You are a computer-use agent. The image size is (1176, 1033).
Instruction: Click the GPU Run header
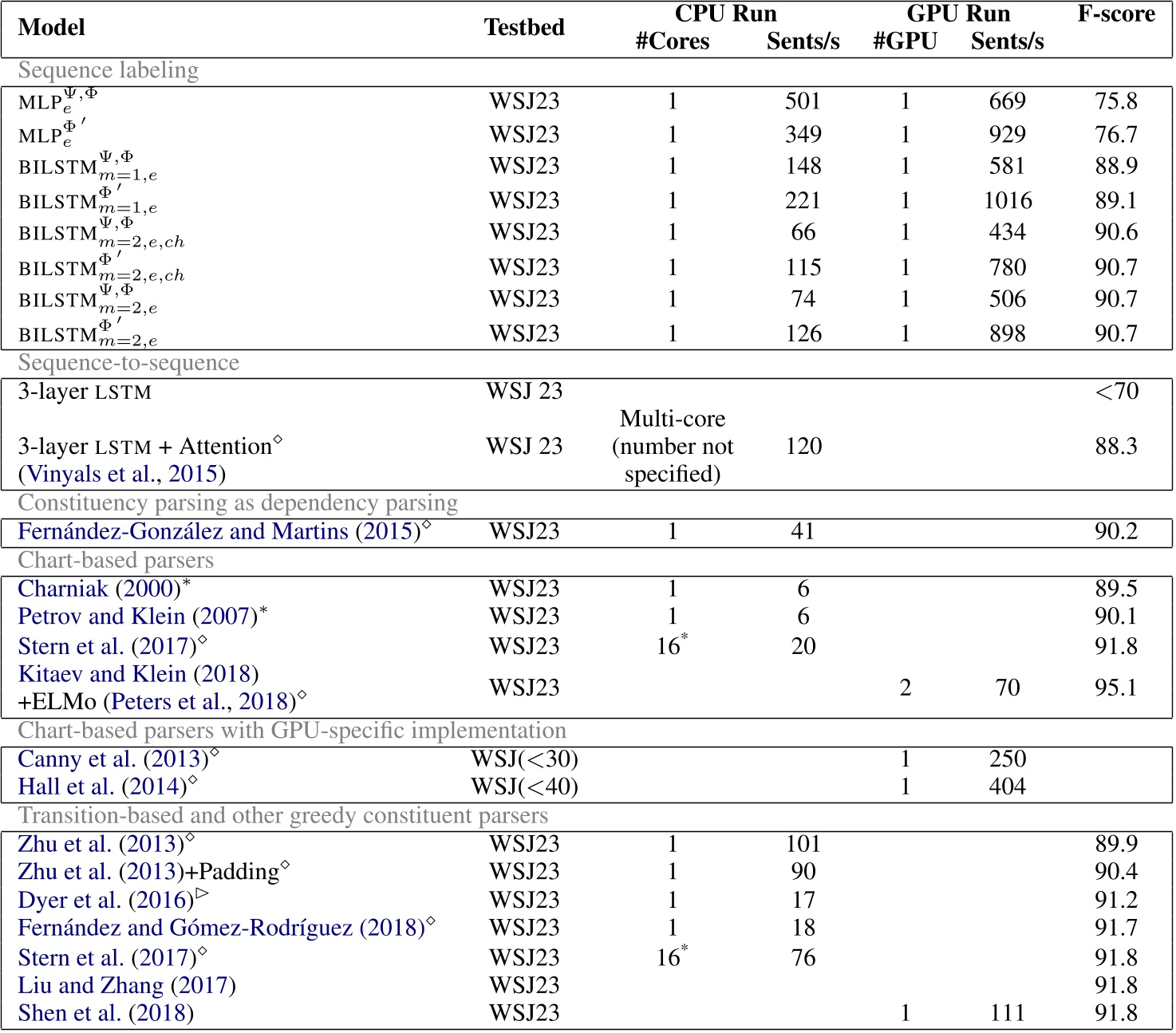tap(958, 14)
